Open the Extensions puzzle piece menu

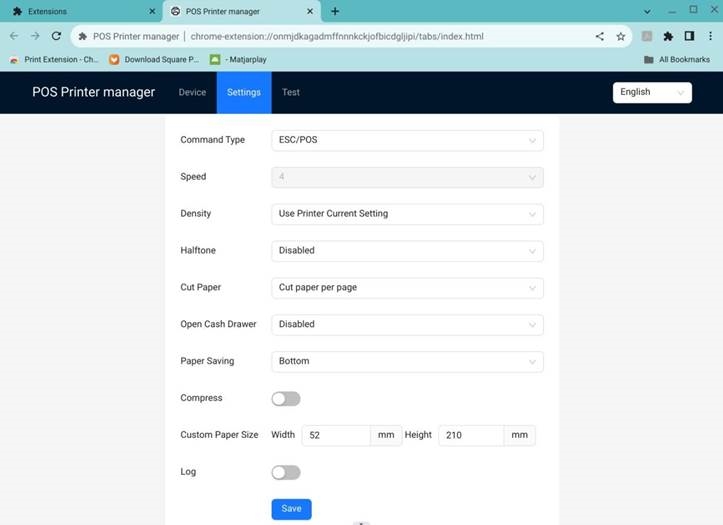click(x=668, y=36)
